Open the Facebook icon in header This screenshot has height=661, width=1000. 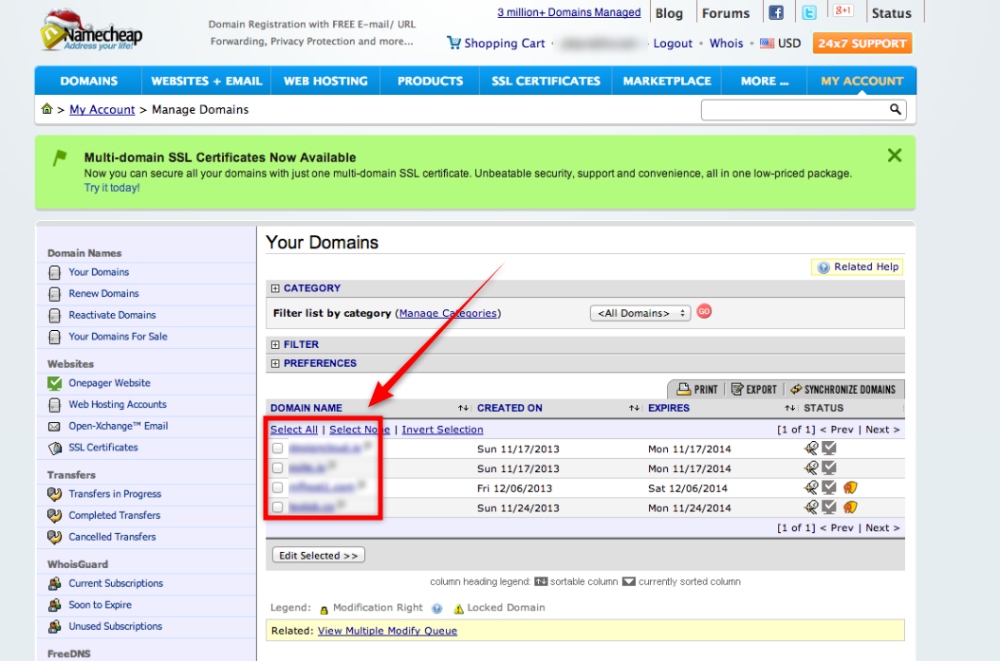[775, 13]
